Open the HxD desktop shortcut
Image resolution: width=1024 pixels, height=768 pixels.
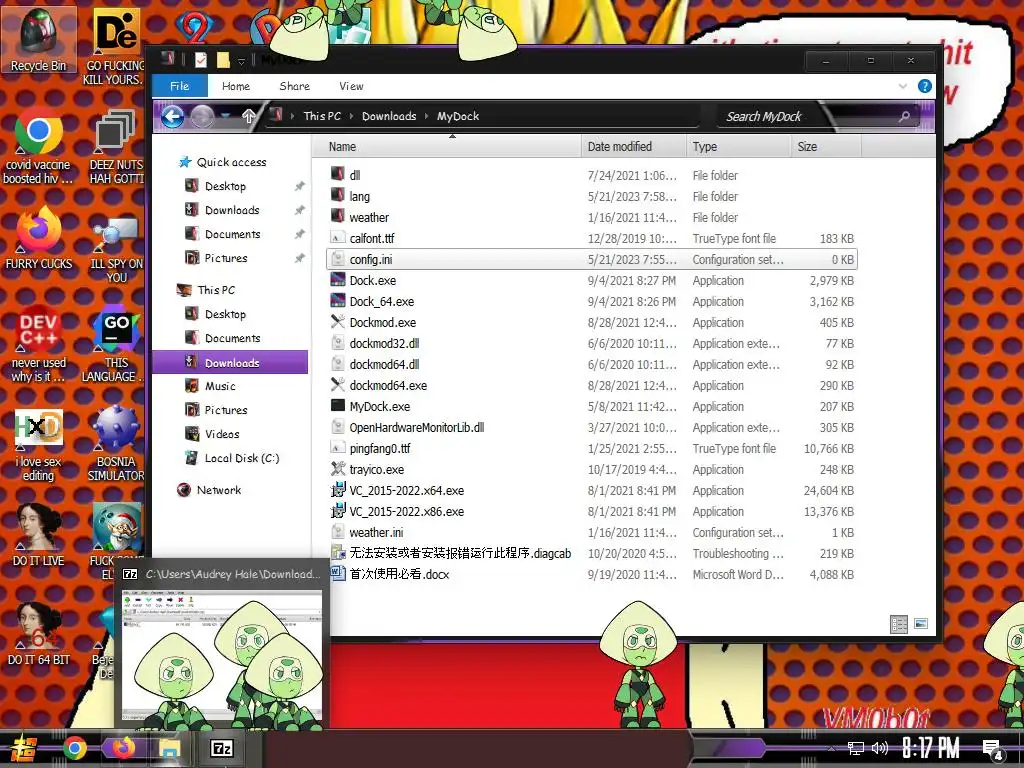[39, 444]
